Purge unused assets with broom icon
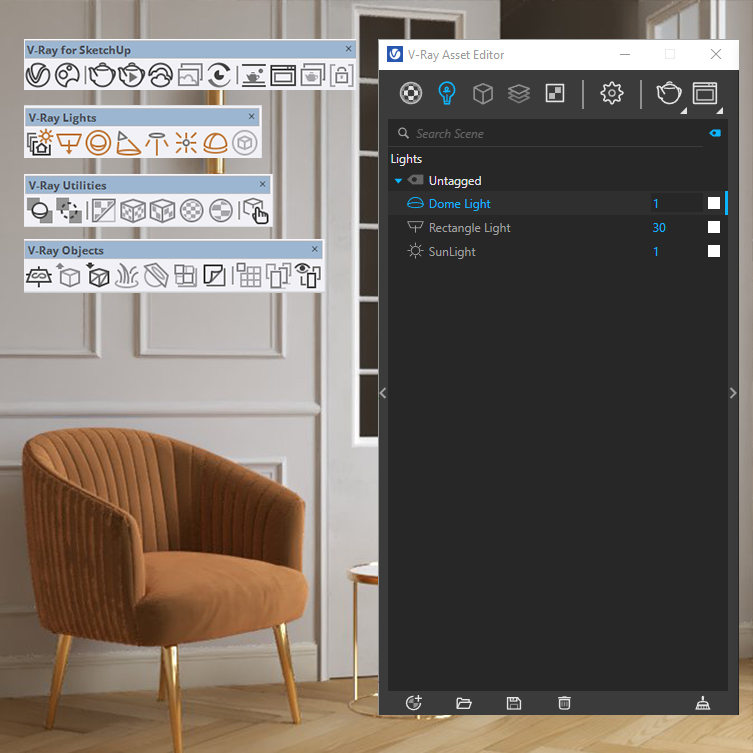Screen dimensions: 753x753 [x=703, y=703]
